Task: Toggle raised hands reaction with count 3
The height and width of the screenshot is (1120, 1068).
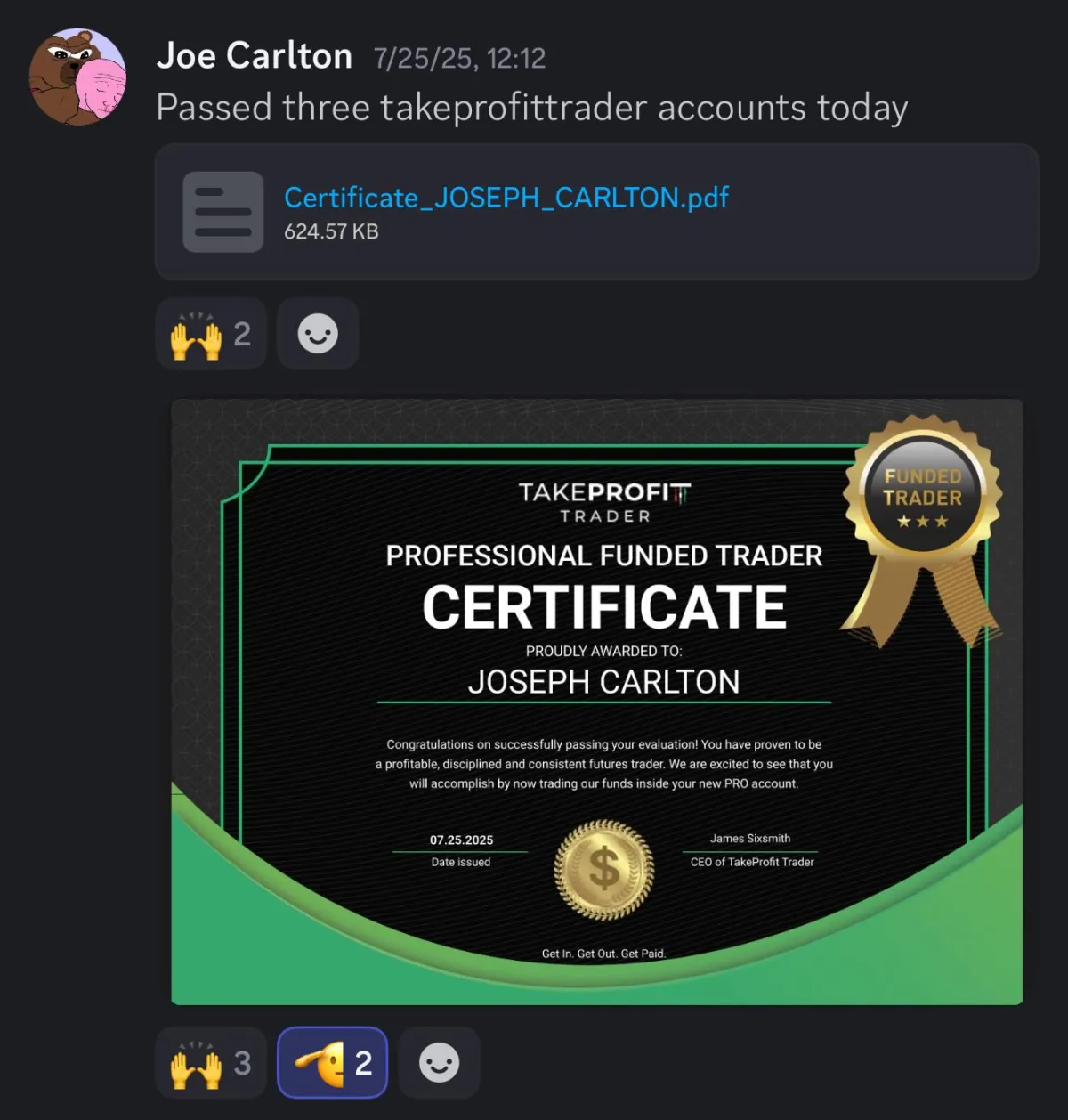Action: pyautogui.click(x=212, y=1062)
